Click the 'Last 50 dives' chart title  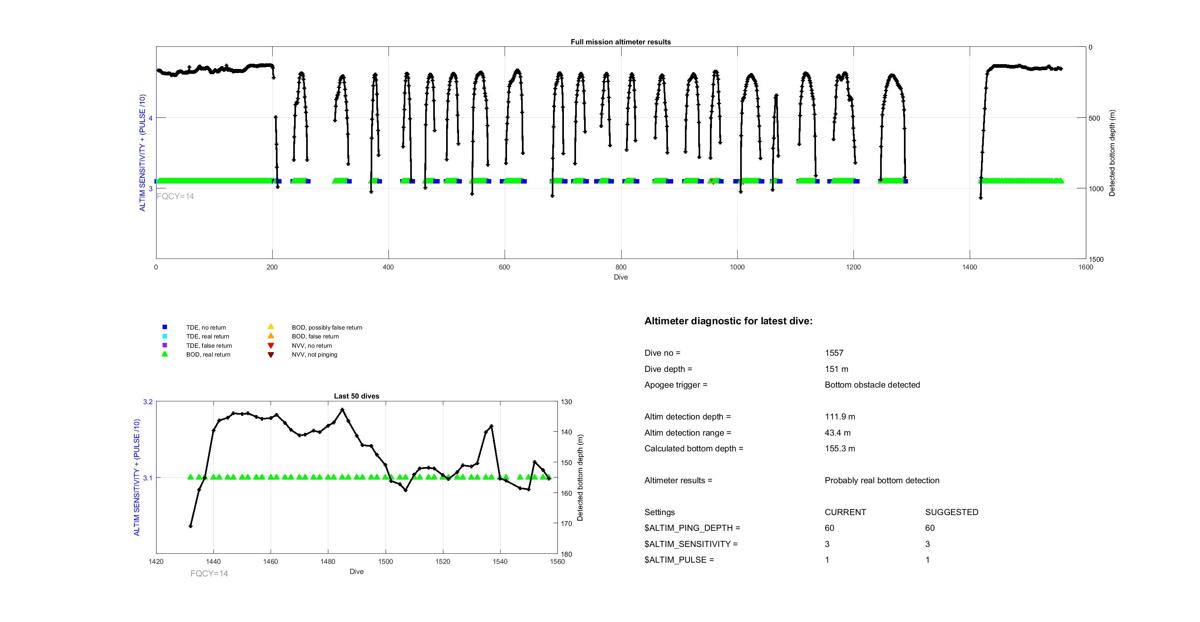[356, 396]
